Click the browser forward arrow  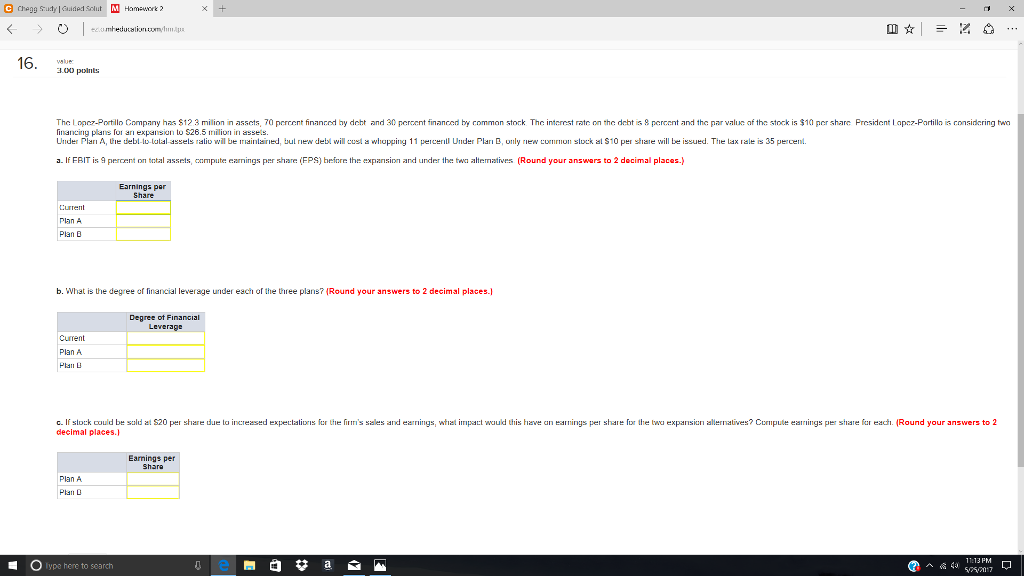(38, 29)
